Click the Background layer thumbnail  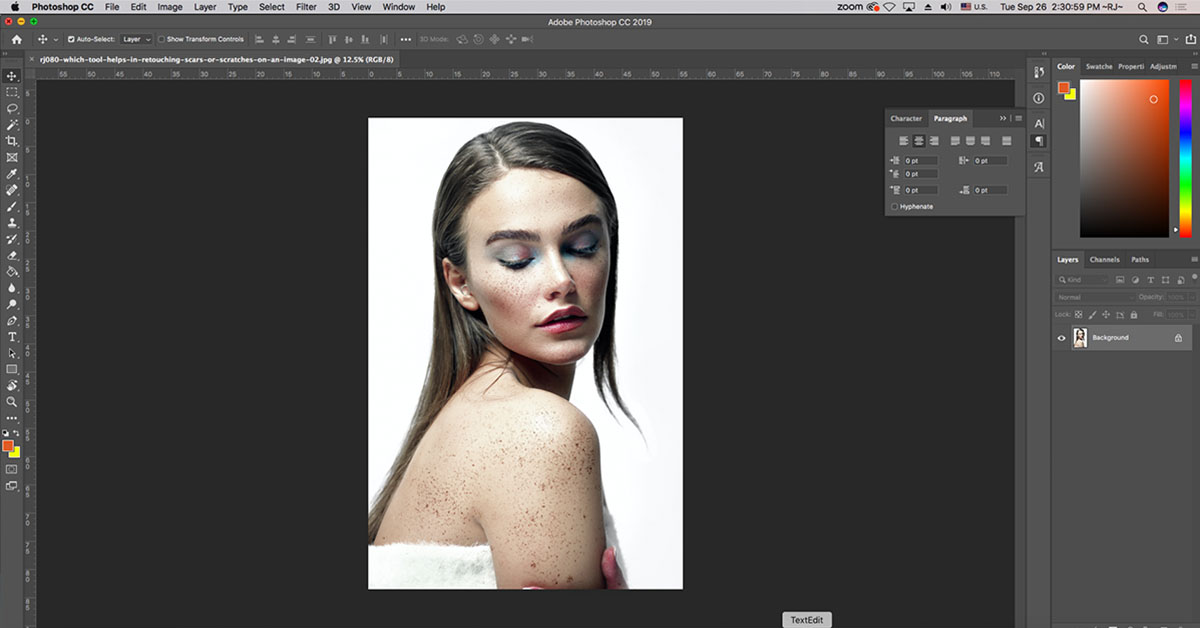pos(1080,338)
